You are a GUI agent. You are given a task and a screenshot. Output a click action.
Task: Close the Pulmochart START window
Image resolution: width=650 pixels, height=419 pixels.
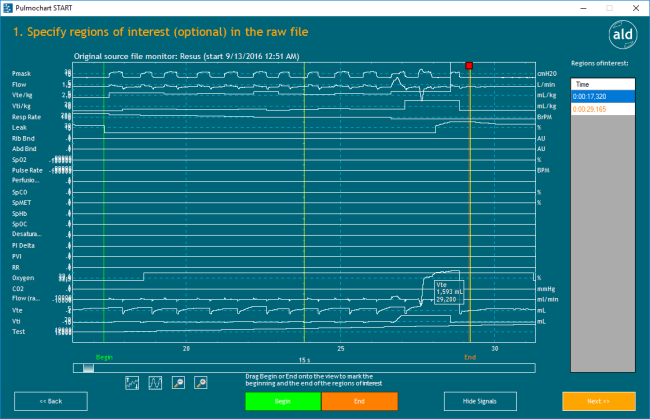pyautogui.click(x=632, y=6)
